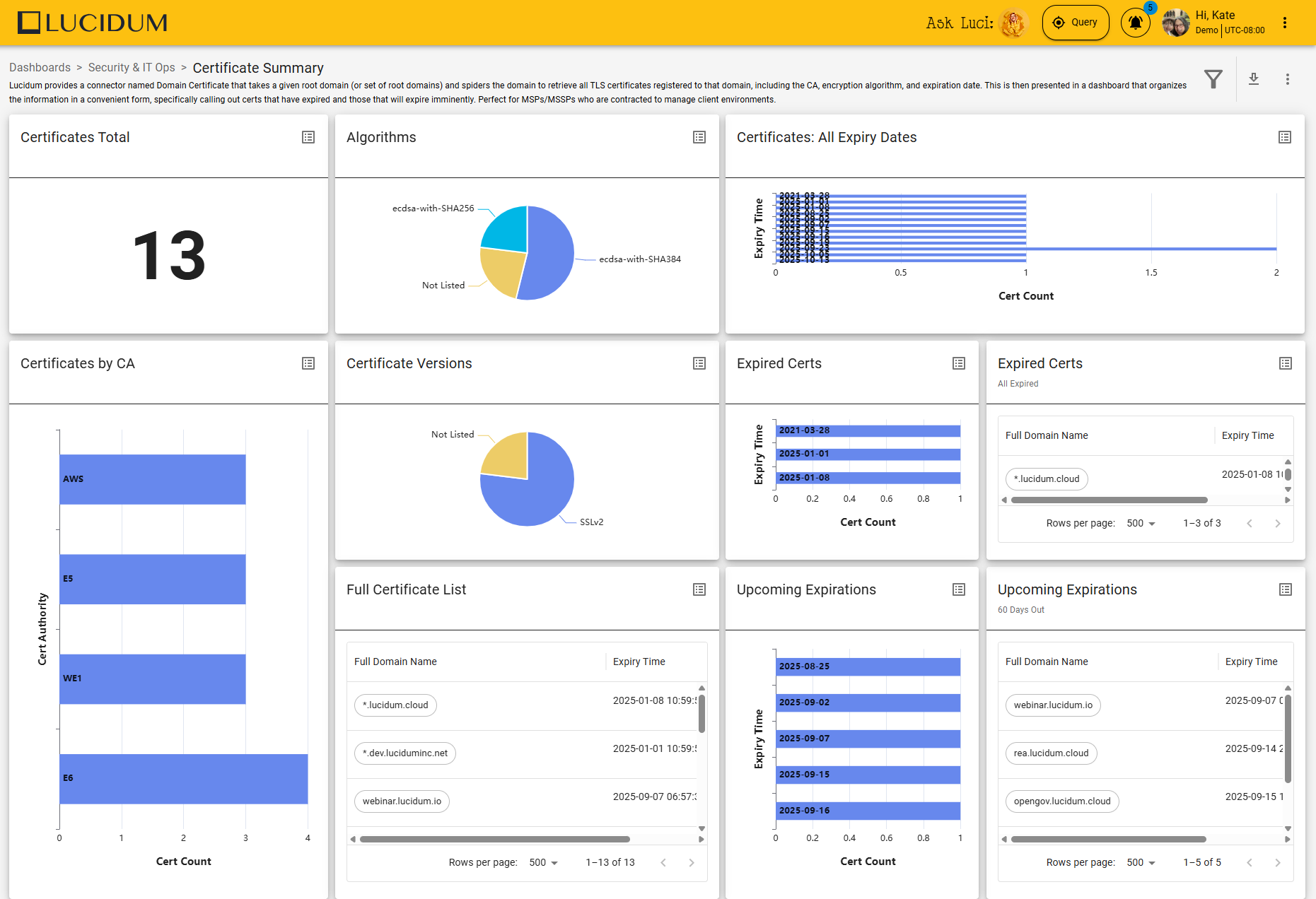Open Expired Certs table panel details icon
This screenshot has width=1316, height=899.
[1286, 363]
